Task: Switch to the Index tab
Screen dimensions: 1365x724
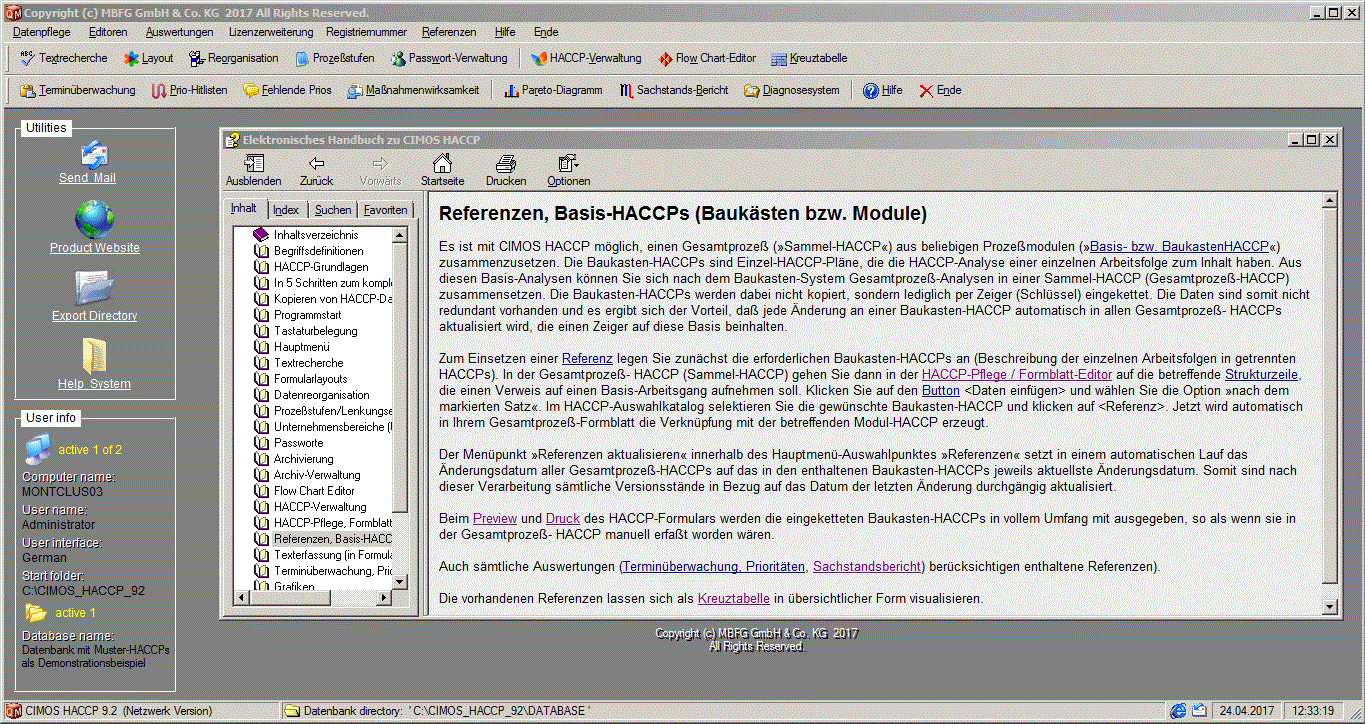Action: pyautogui.click(x=286, y=210)
